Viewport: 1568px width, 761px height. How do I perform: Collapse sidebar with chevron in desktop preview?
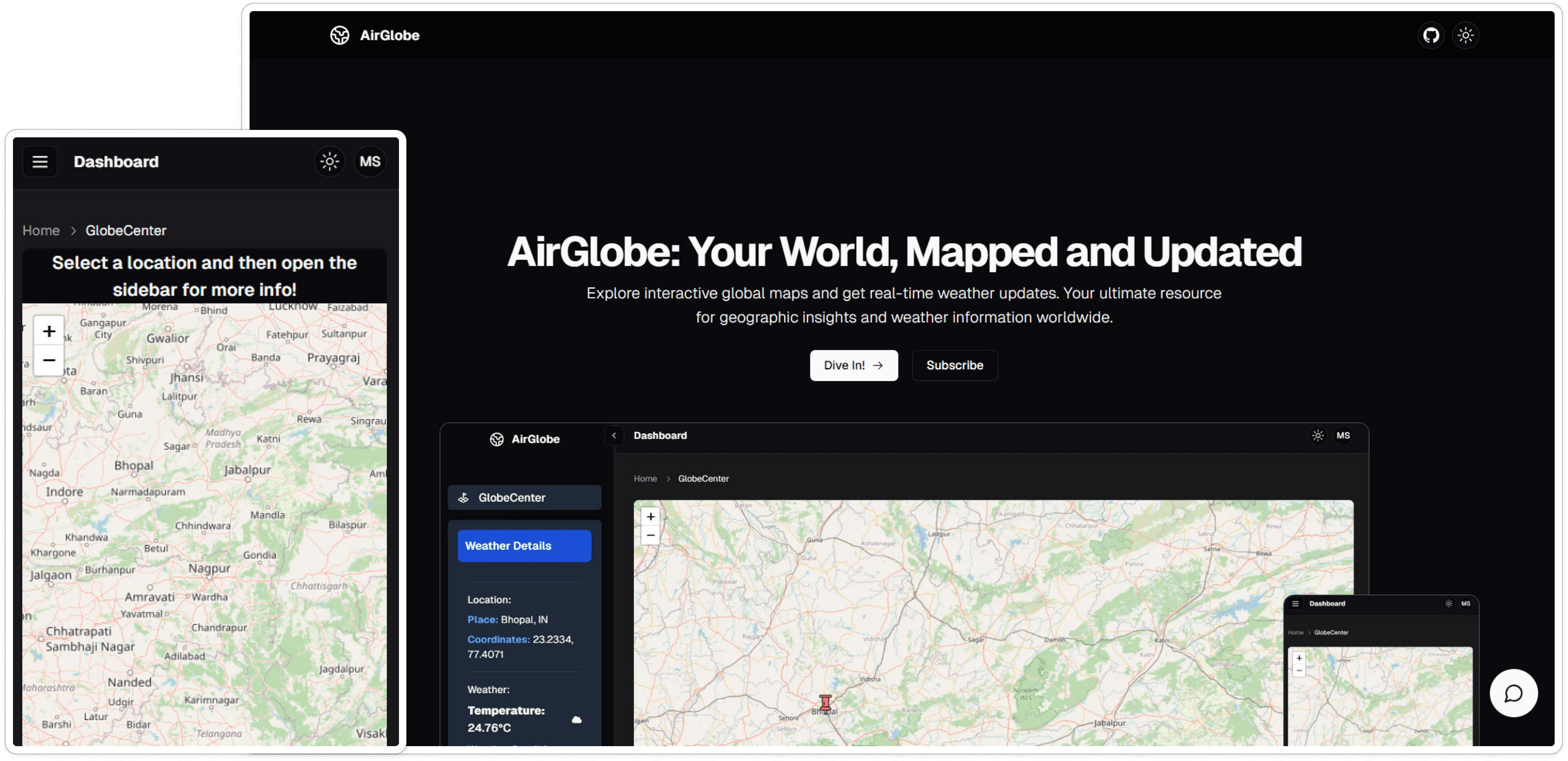point(614,436)
